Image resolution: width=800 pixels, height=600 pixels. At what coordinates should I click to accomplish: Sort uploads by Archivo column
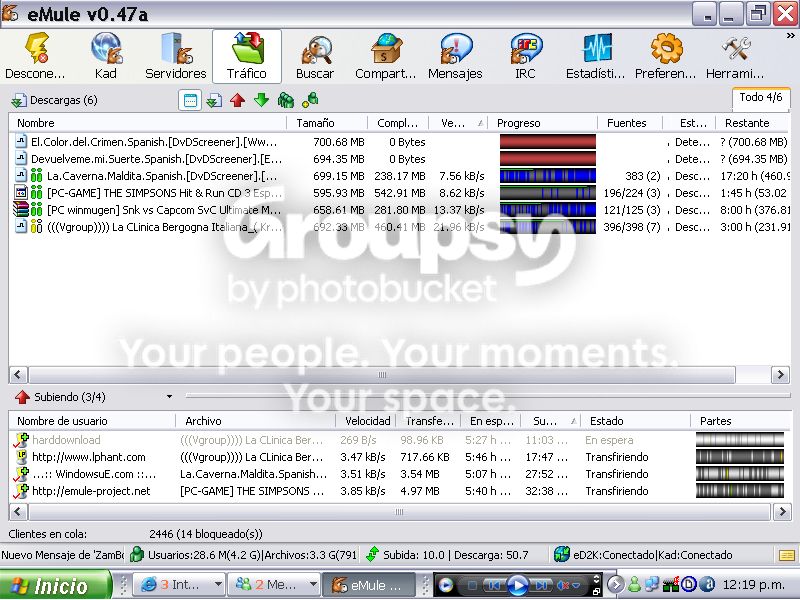256,421
